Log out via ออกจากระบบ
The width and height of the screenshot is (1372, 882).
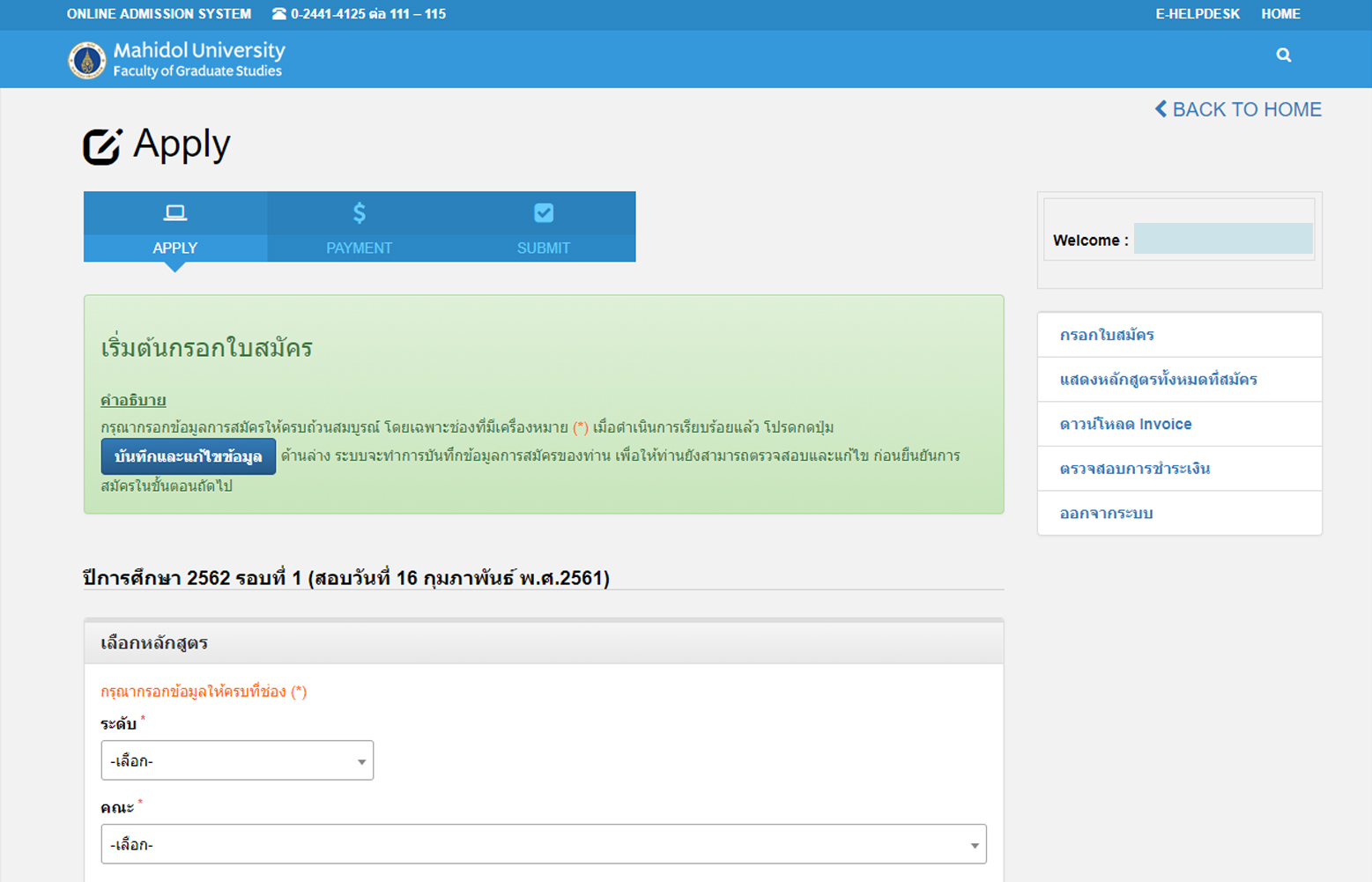click(1106, 514)
